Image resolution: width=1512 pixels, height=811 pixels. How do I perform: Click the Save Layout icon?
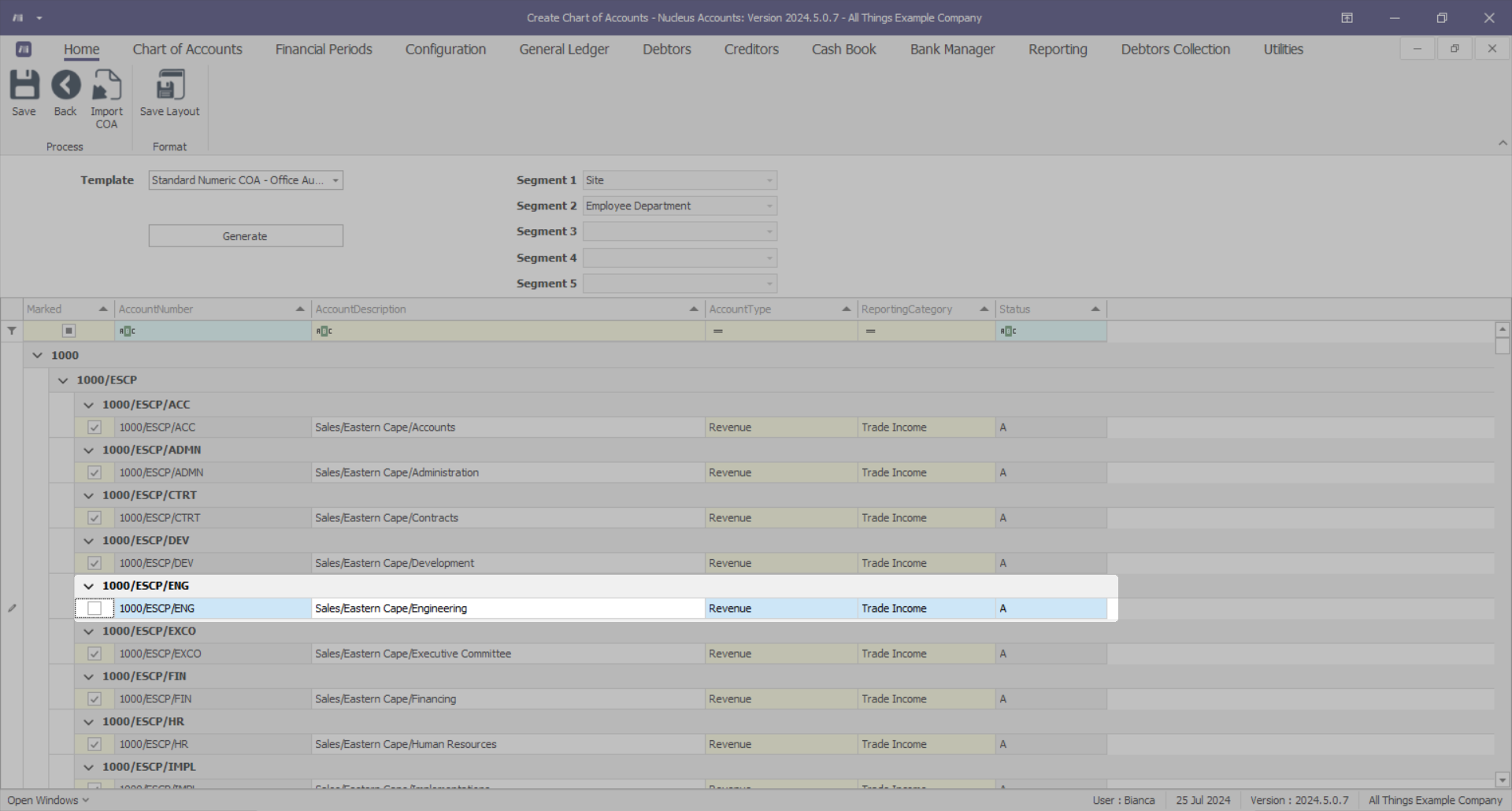(x=169, y=85)
